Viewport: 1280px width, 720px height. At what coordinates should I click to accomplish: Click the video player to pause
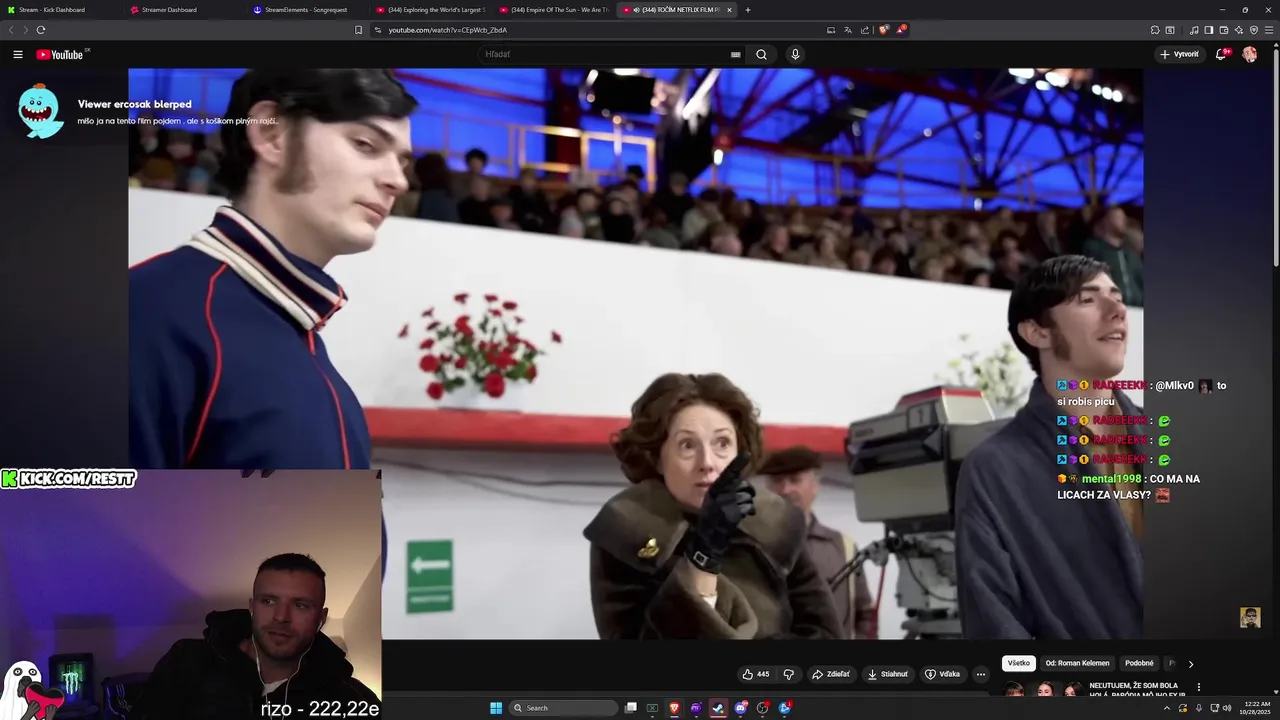point(636,353)
